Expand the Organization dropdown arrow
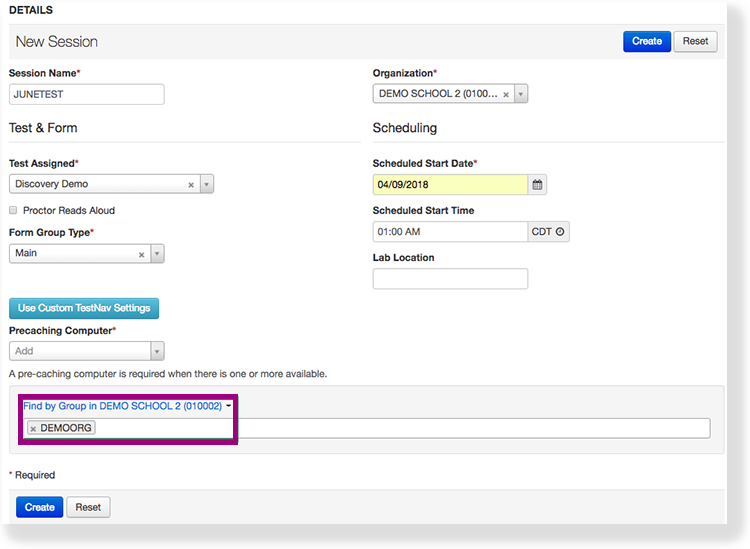This screenshot has width=750, height=549. tap(521, 95)
